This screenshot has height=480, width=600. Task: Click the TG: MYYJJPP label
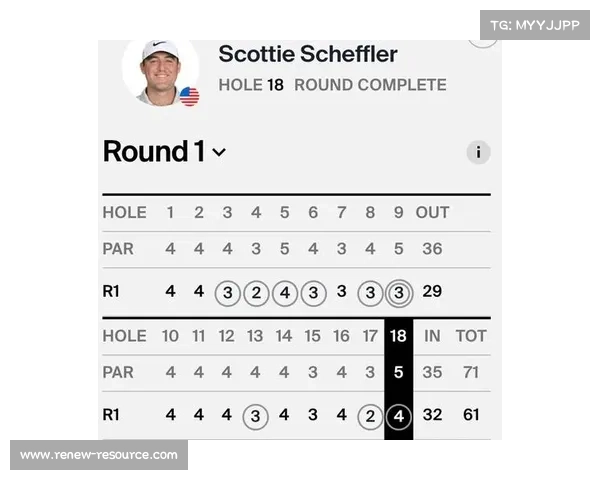coord(535,25)
